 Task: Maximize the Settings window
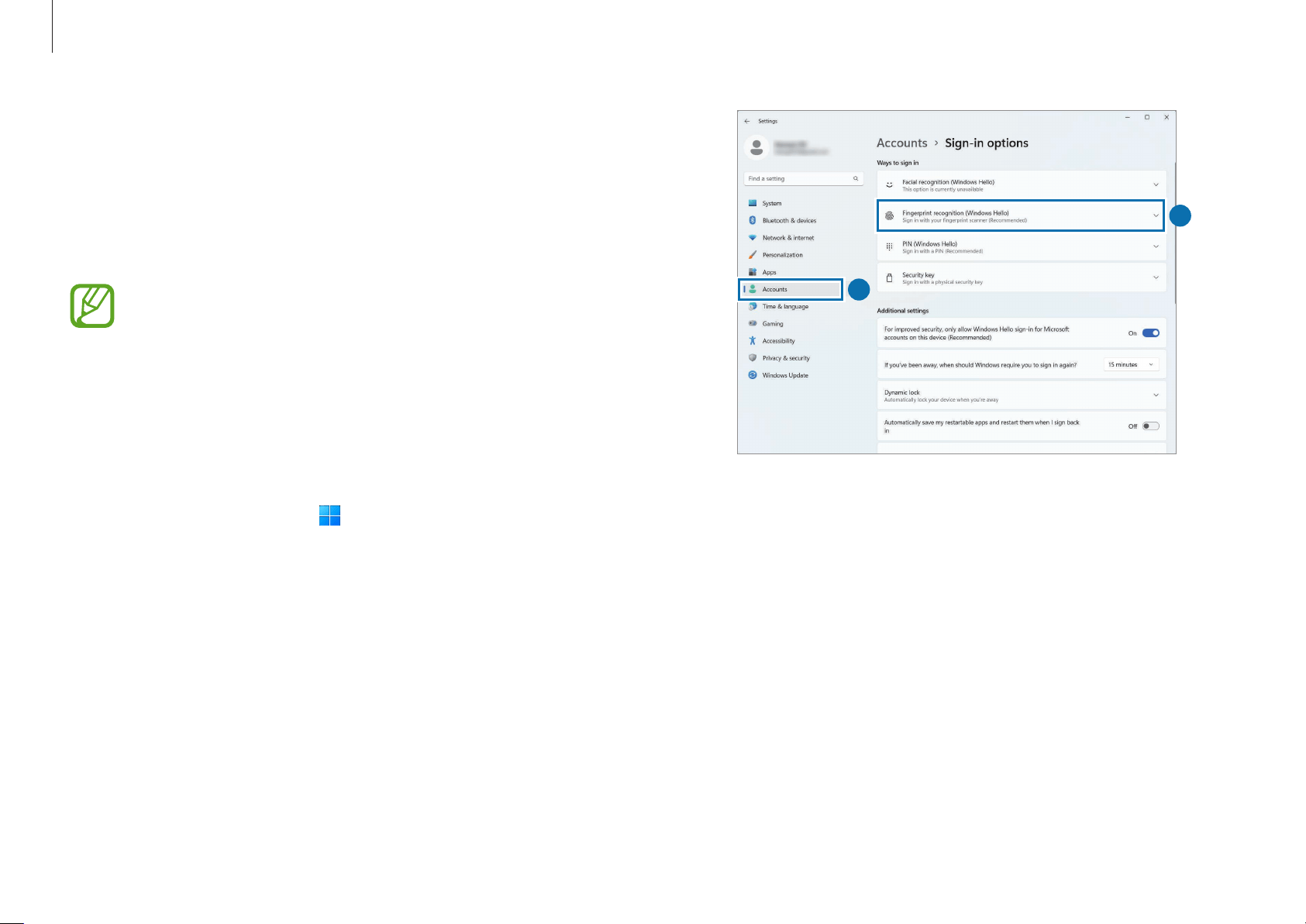pyautogui.click(x=1147, y=118)
